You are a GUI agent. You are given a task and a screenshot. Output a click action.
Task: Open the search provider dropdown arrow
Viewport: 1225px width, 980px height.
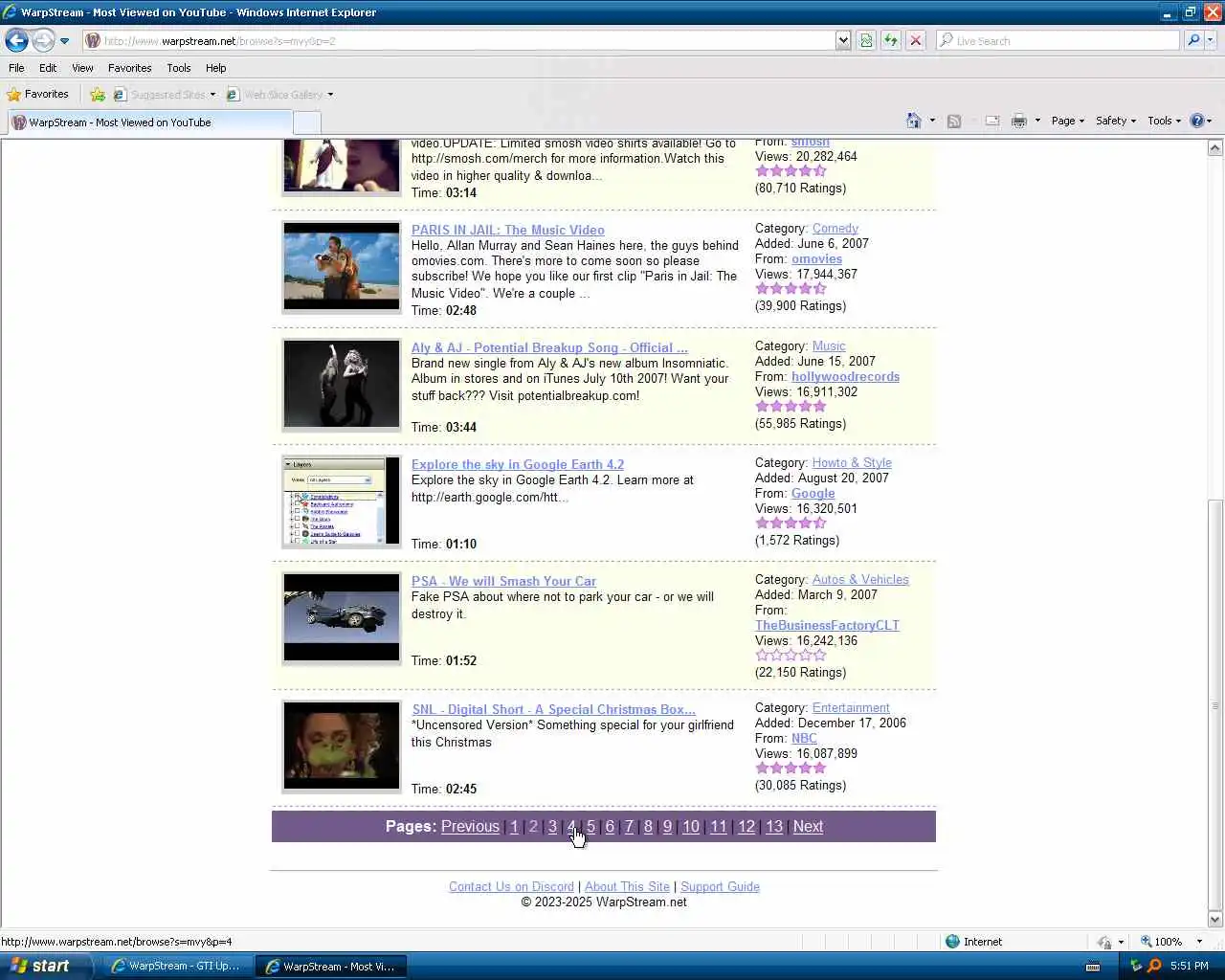[1211, 40]
